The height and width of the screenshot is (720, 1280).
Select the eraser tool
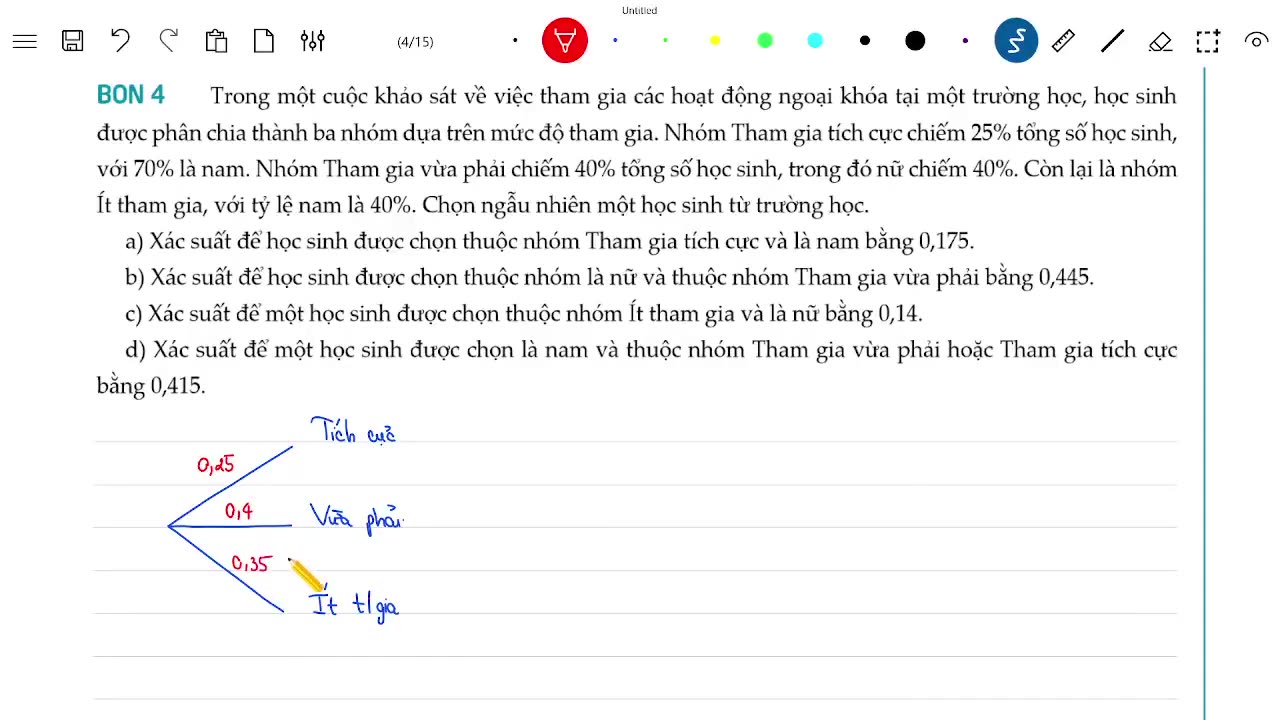pos(1160,41)
